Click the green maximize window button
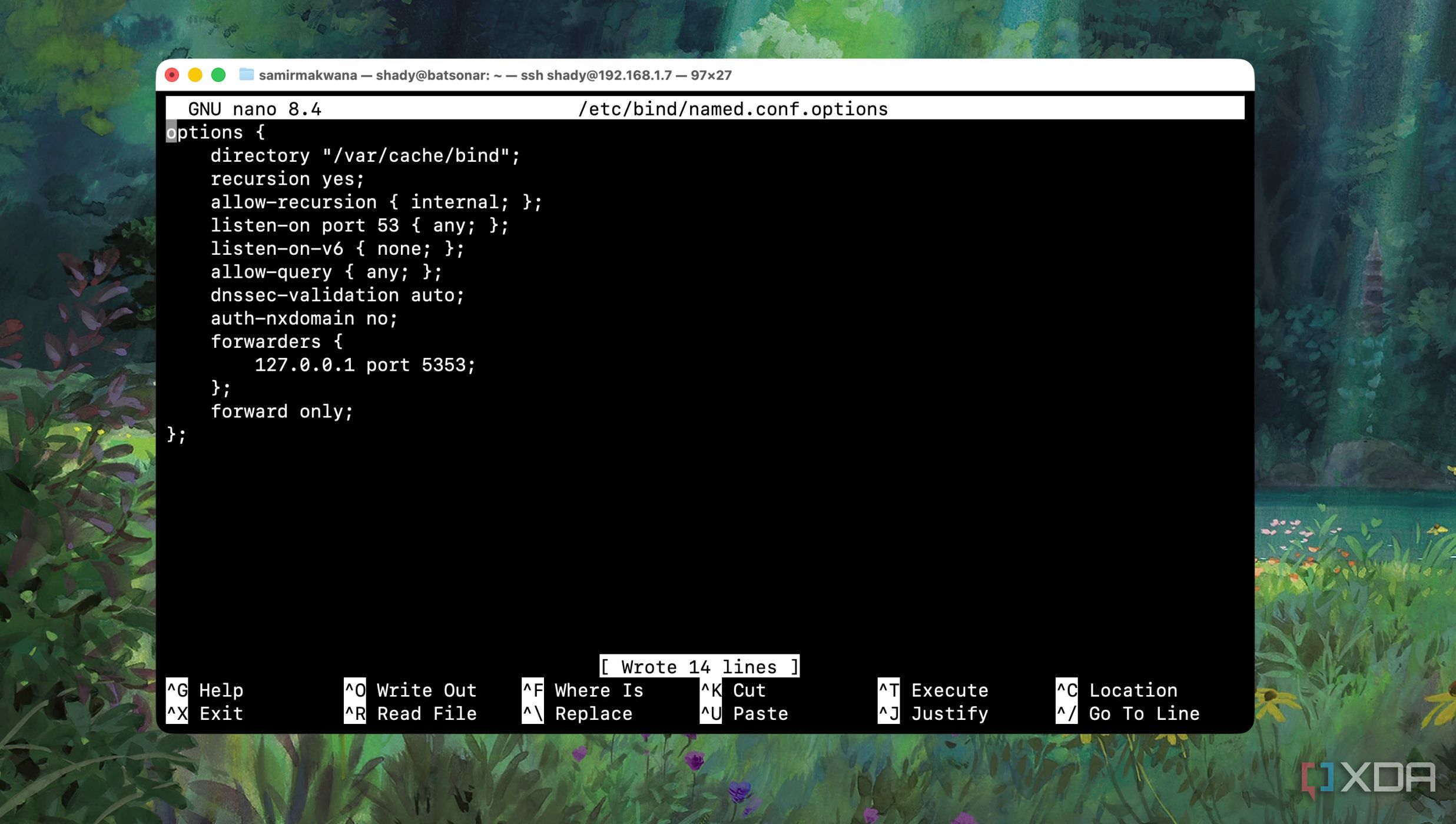This screenshot has height=824, width=1456. 218,75
